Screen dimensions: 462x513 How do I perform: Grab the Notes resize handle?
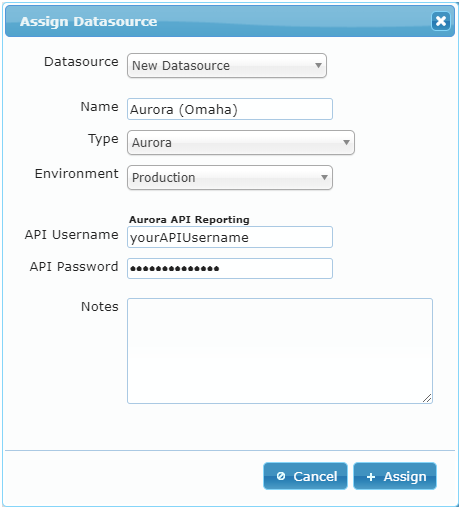tap(427, 398)
